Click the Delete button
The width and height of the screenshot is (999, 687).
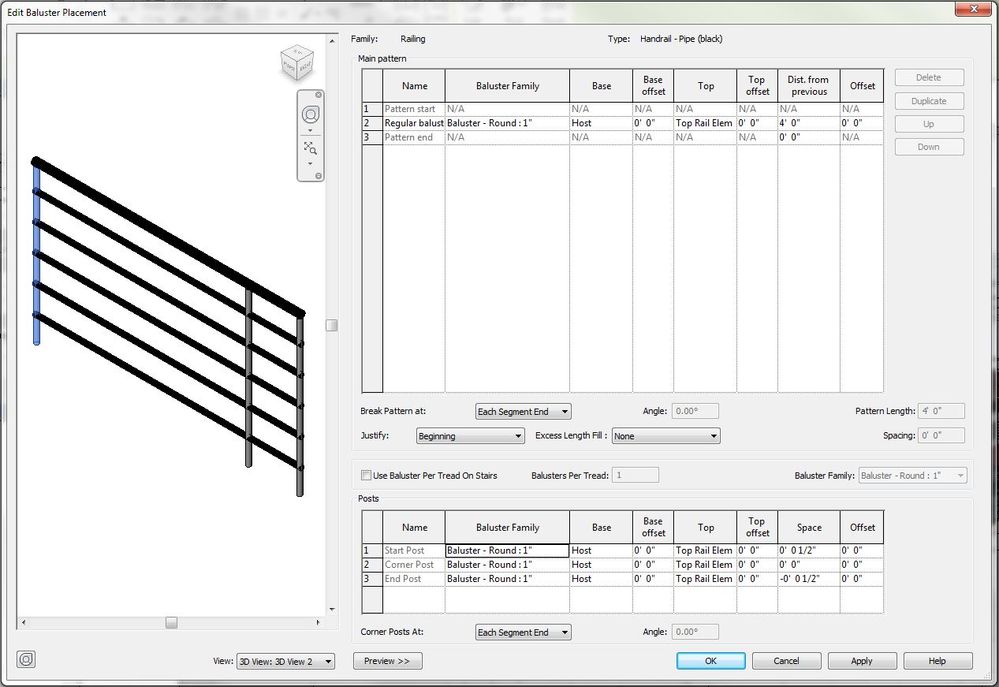(x=928, y=78)
